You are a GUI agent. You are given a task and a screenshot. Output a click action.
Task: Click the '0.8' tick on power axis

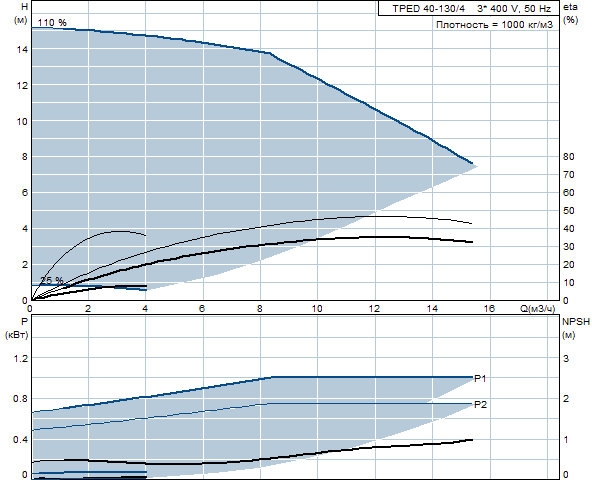click(21, 399)
